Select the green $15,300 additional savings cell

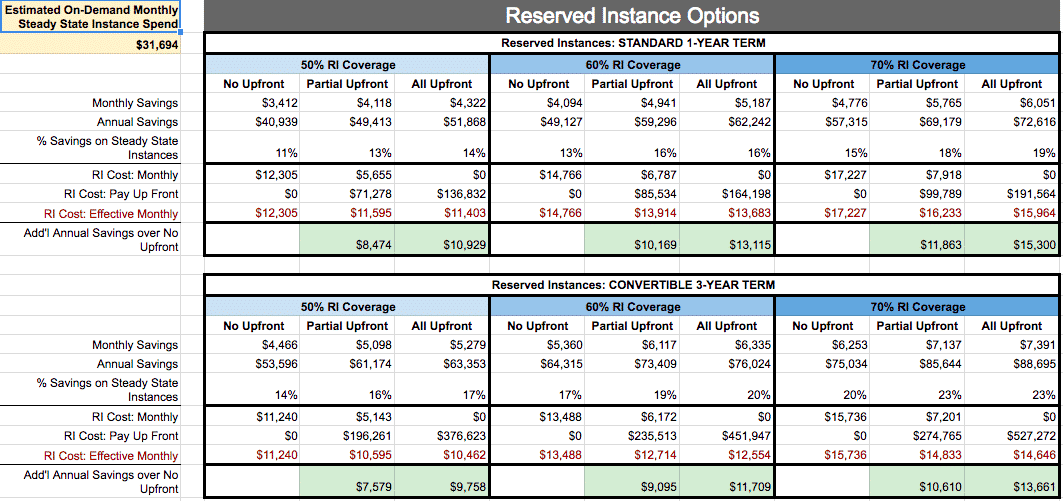click(x=1012, y=245)
